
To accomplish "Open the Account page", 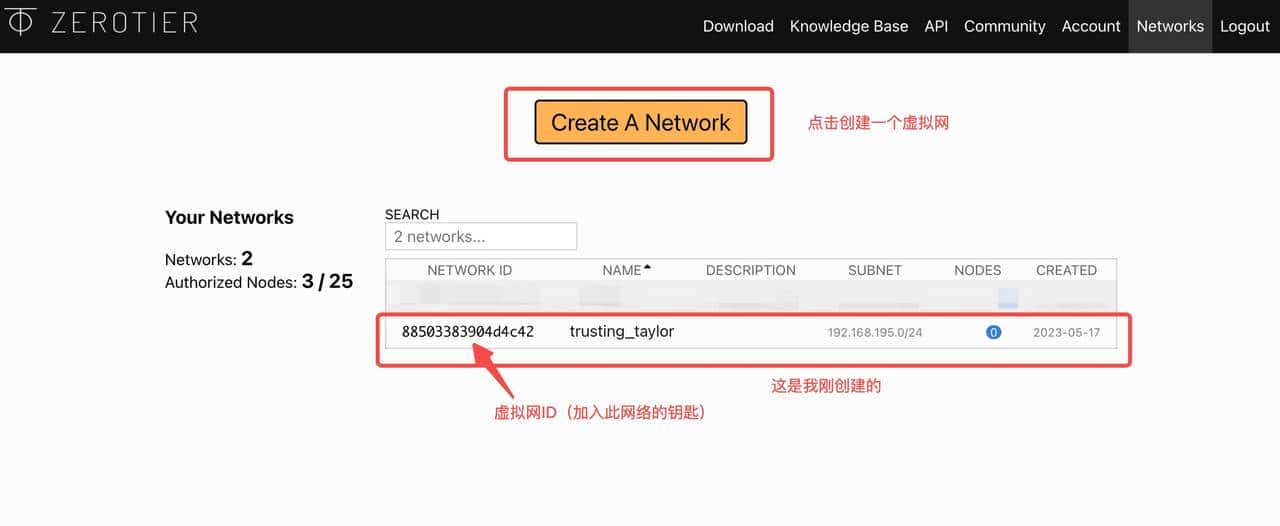I will coord(1091,26).
